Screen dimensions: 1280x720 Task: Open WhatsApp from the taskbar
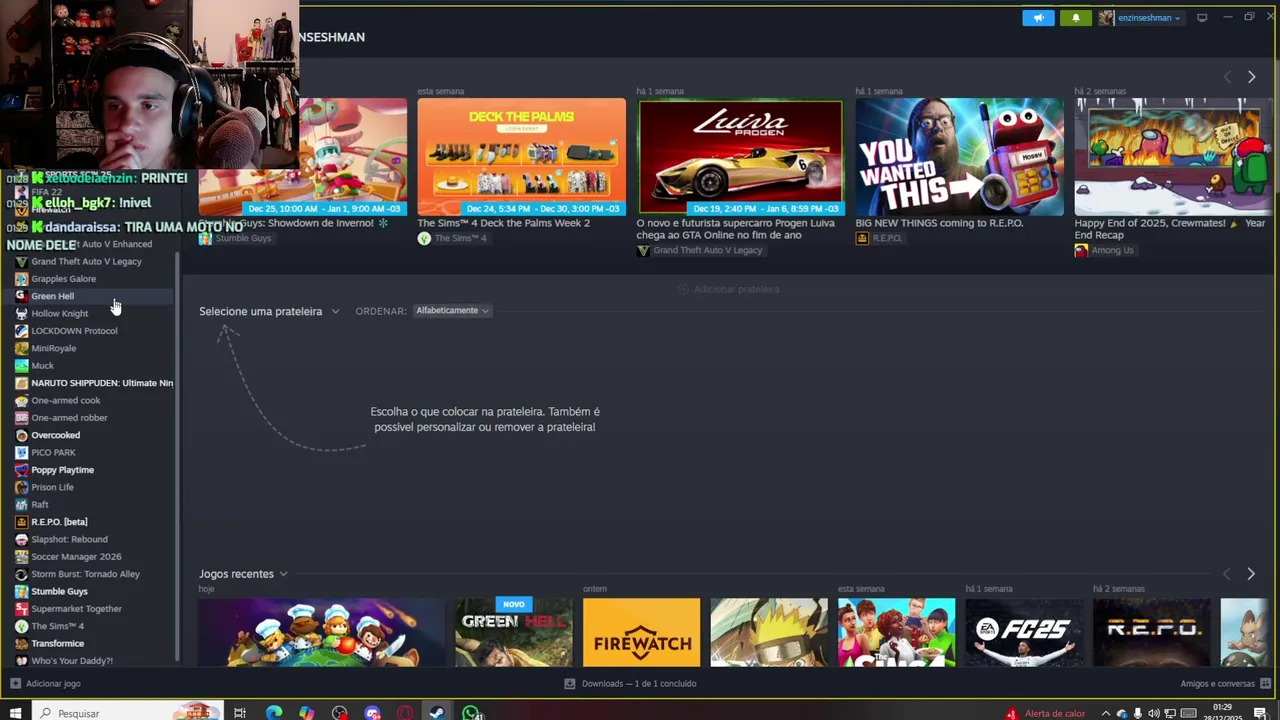coord(470,713)
